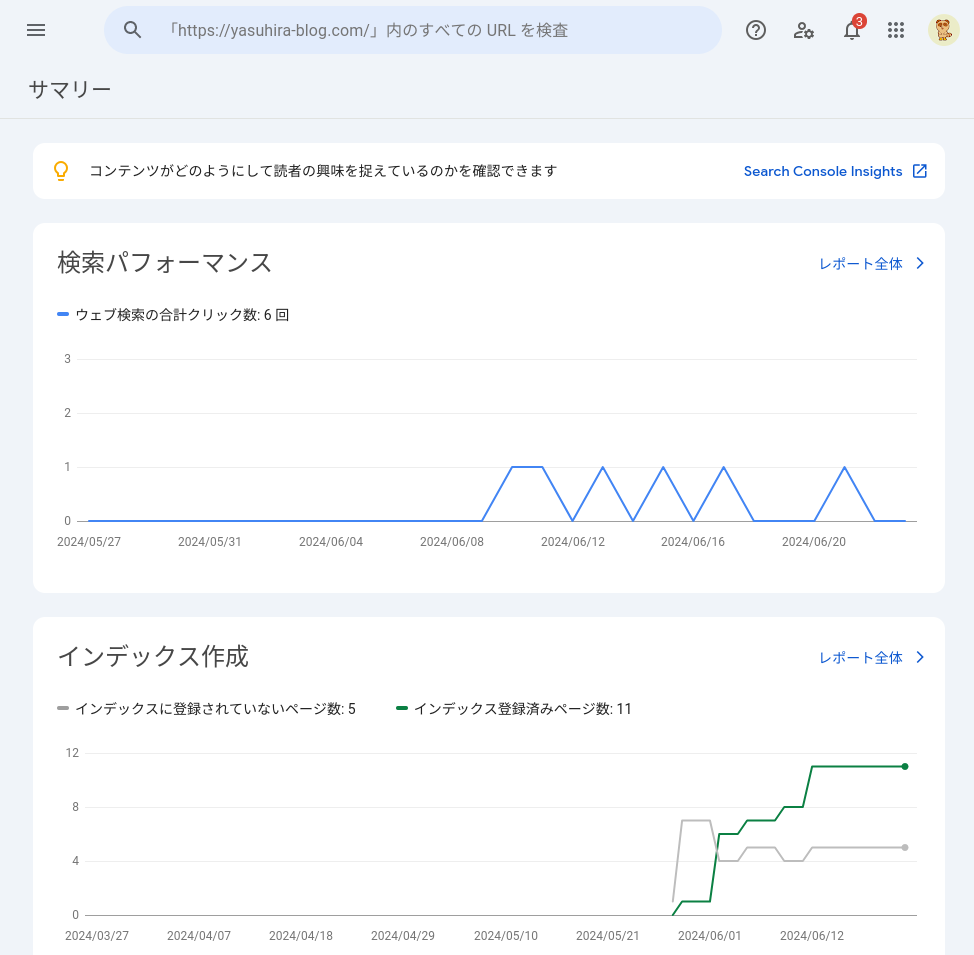Toggle the gray non-indexed pages legend
The image size is (974, 955).
coord(206,709)
